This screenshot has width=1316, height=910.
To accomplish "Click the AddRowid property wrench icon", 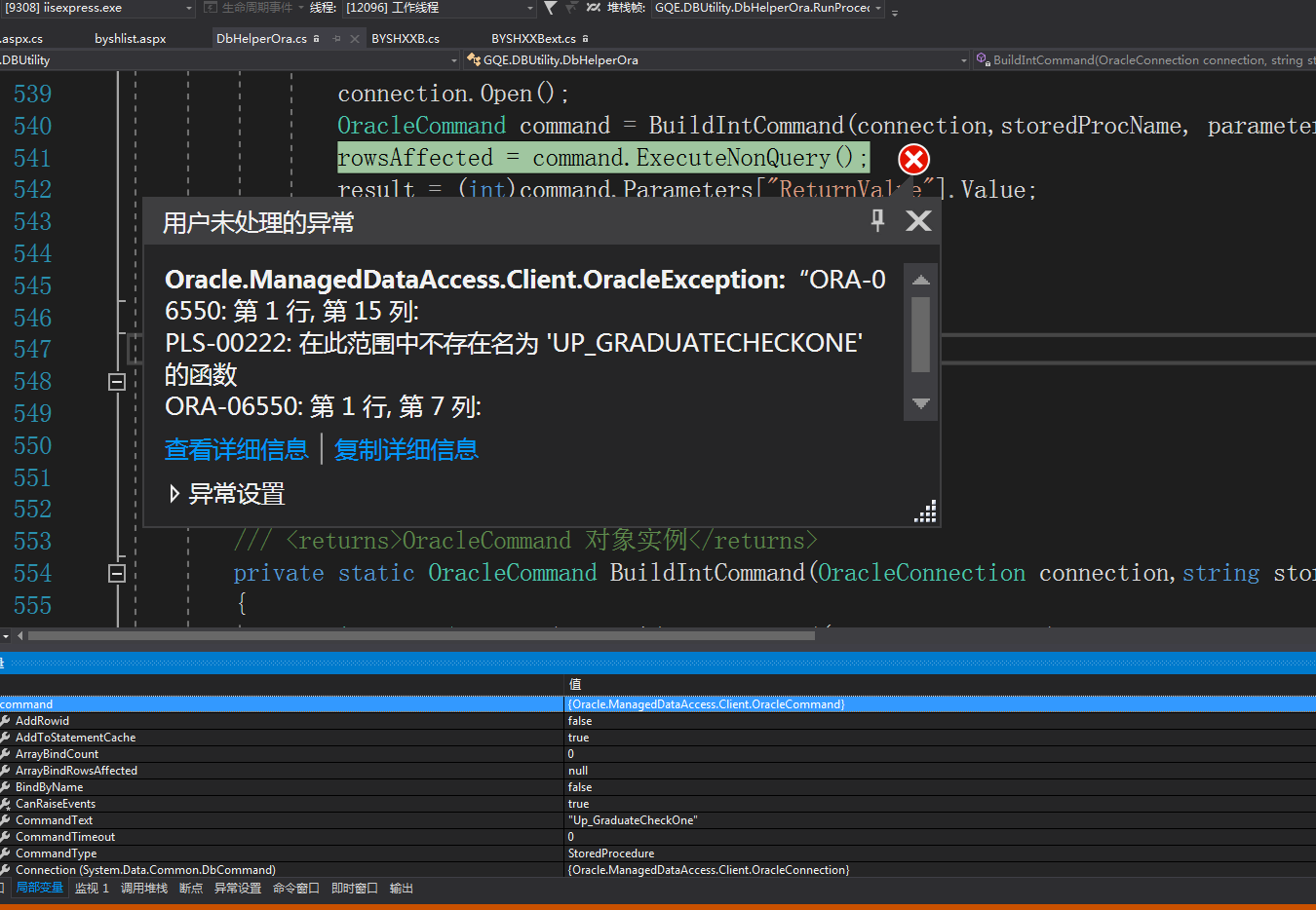I will 6,721.
